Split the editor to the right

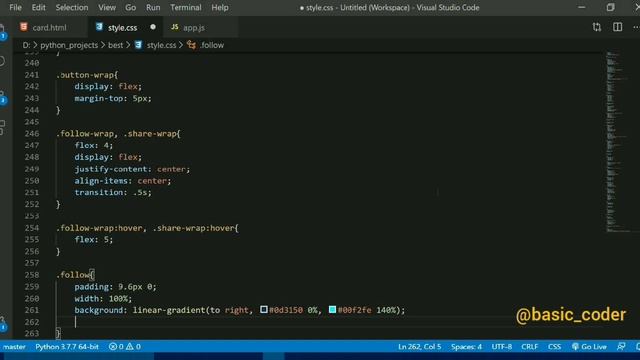(x=618, y=27)
